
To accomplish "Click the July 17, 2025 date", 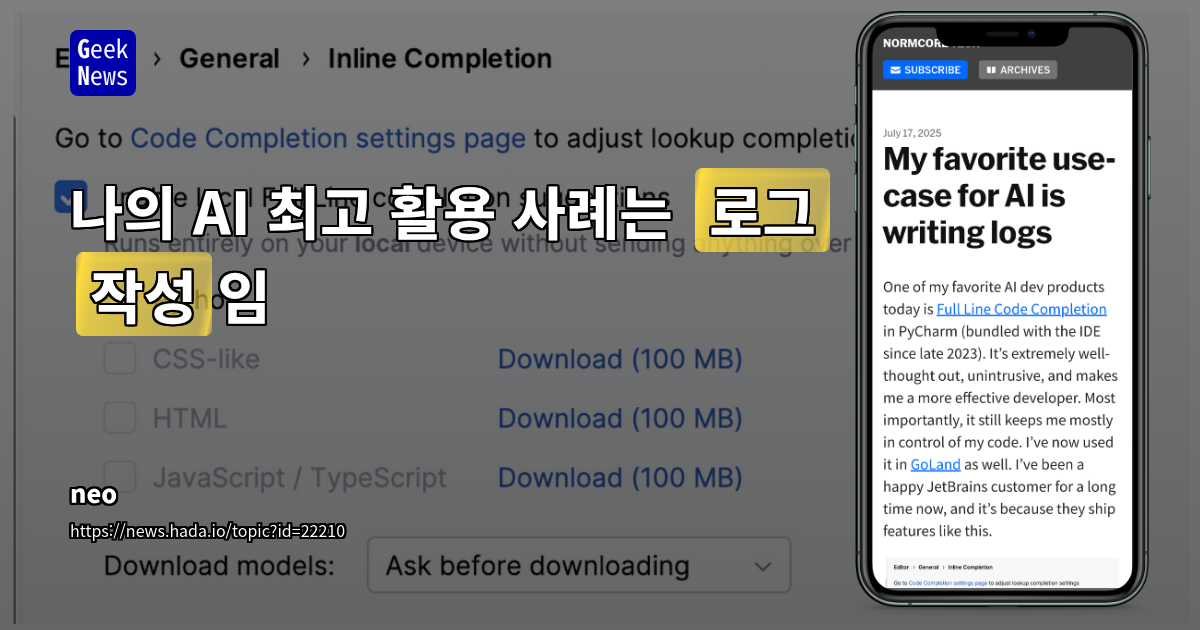I will 912,133.
